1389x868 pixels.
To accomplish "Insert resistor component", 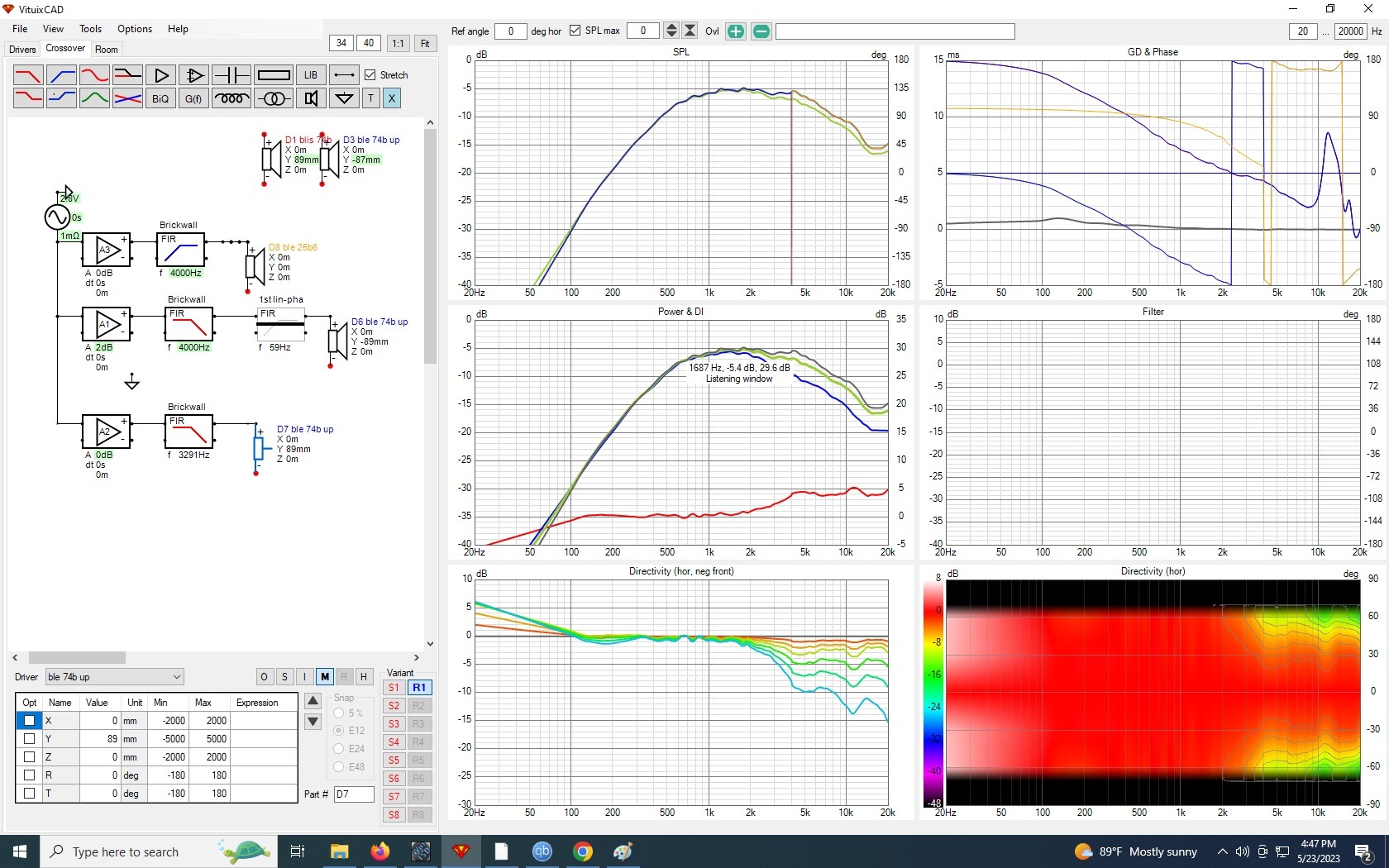I will pyautogui.click(x=274, y=75).
